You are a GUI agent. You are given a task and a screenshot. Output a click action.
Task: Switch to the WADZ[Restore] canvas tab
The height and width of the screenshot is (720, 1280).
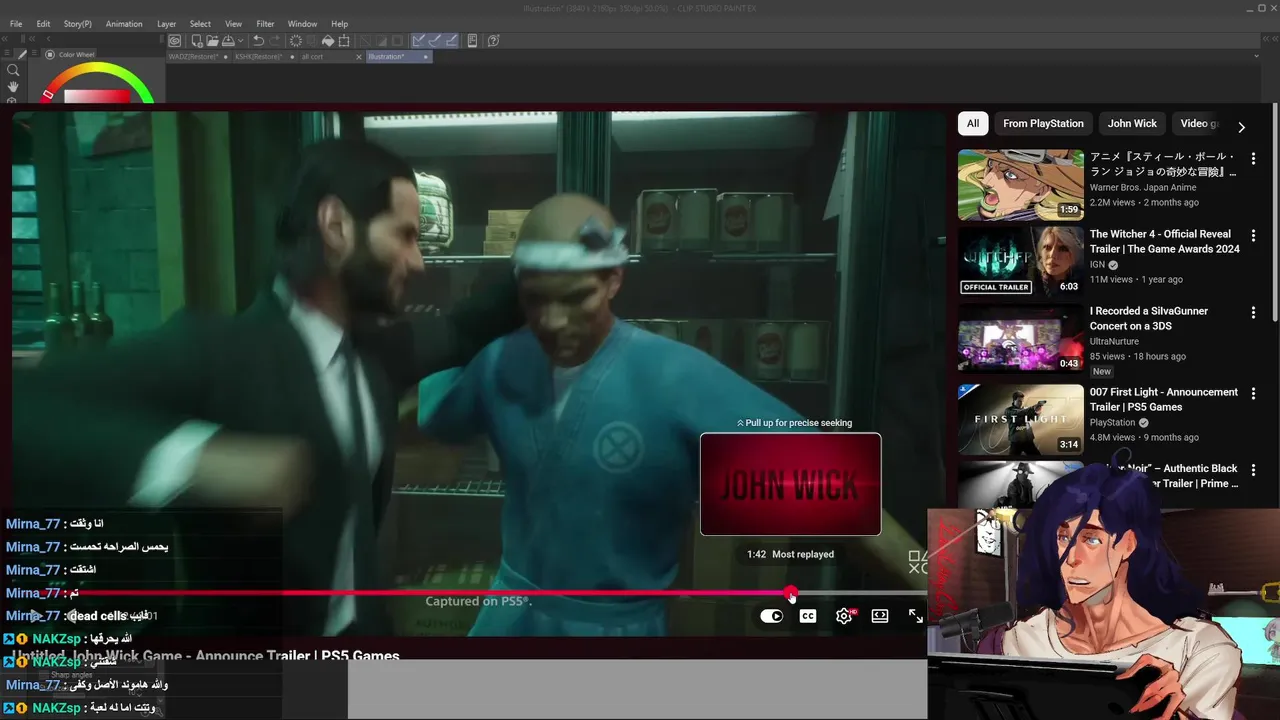(x=198, y=57)
